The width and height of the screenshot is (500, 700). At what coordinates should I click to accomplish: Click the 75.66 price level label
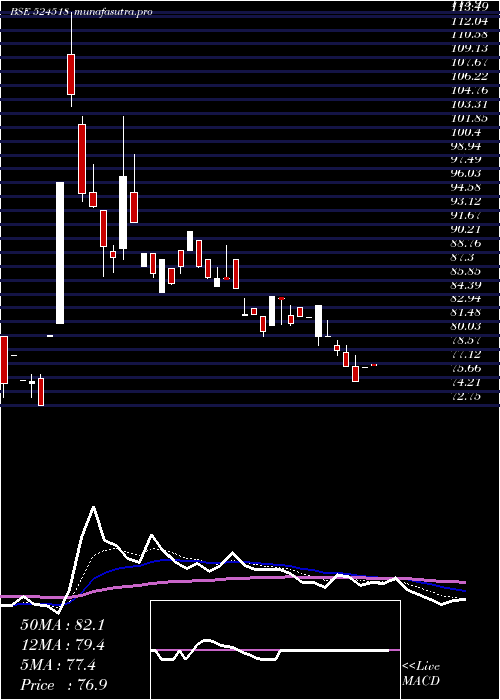pos(467,369)
